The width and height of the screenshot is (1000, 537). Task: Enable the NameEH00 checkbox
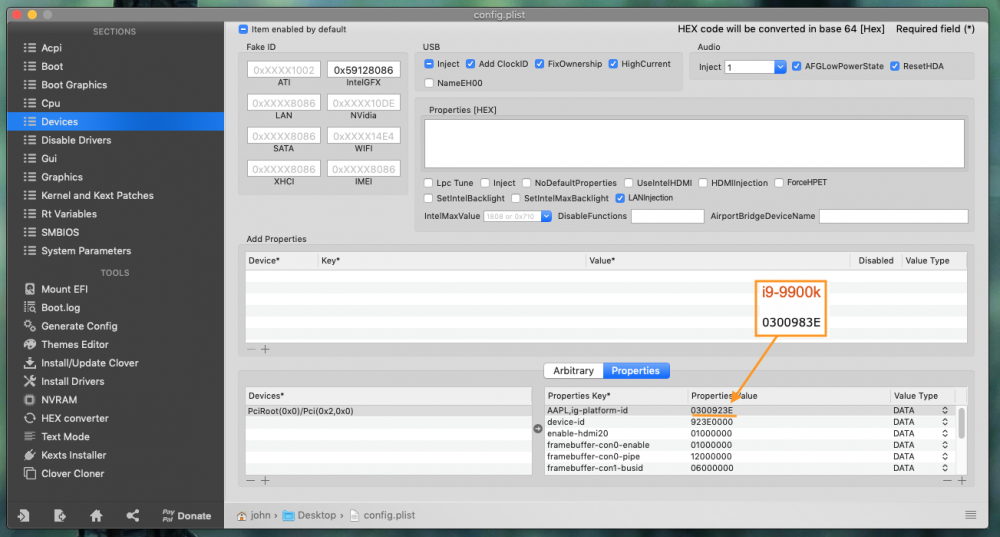tap(429, 83)
